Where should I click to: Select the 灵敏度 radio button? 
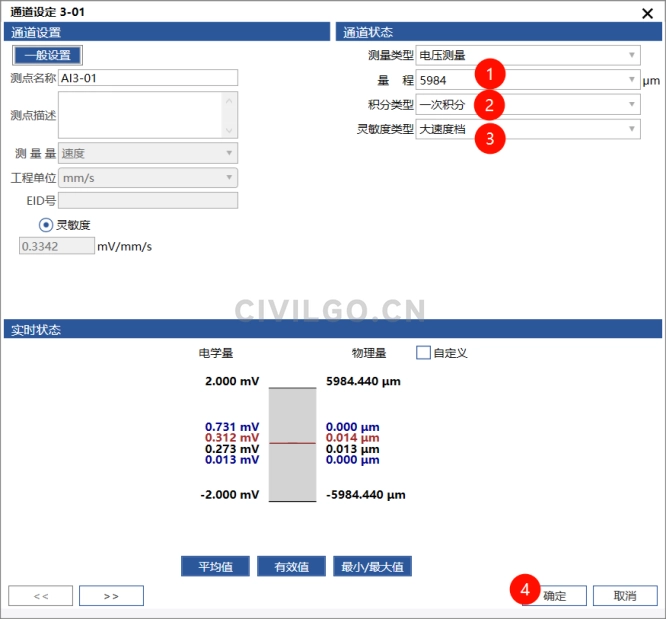click(x=45, y=224)
